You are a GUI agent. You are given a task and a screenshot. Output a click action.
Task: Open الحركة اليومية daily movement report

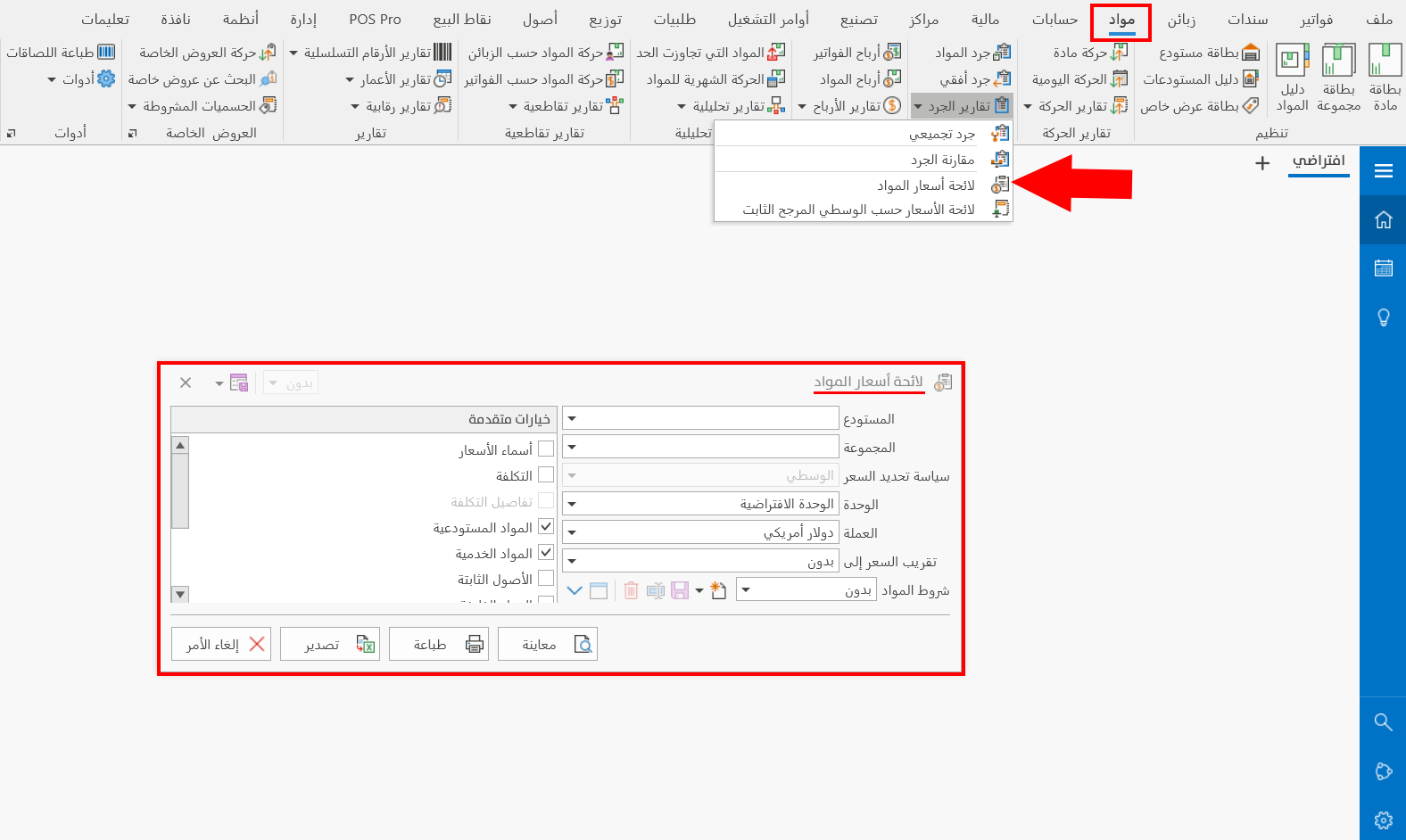tap(1079, 79)
